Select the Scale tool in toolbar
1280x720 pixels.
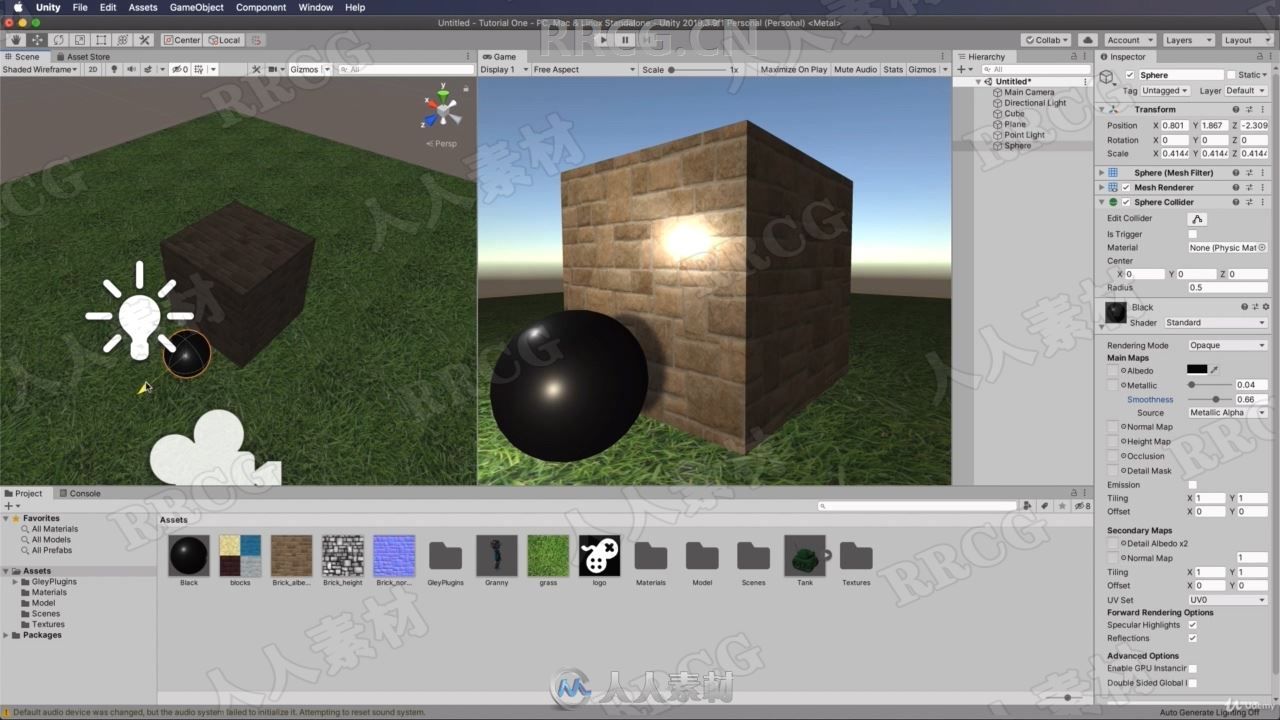[x=80, y=40]
